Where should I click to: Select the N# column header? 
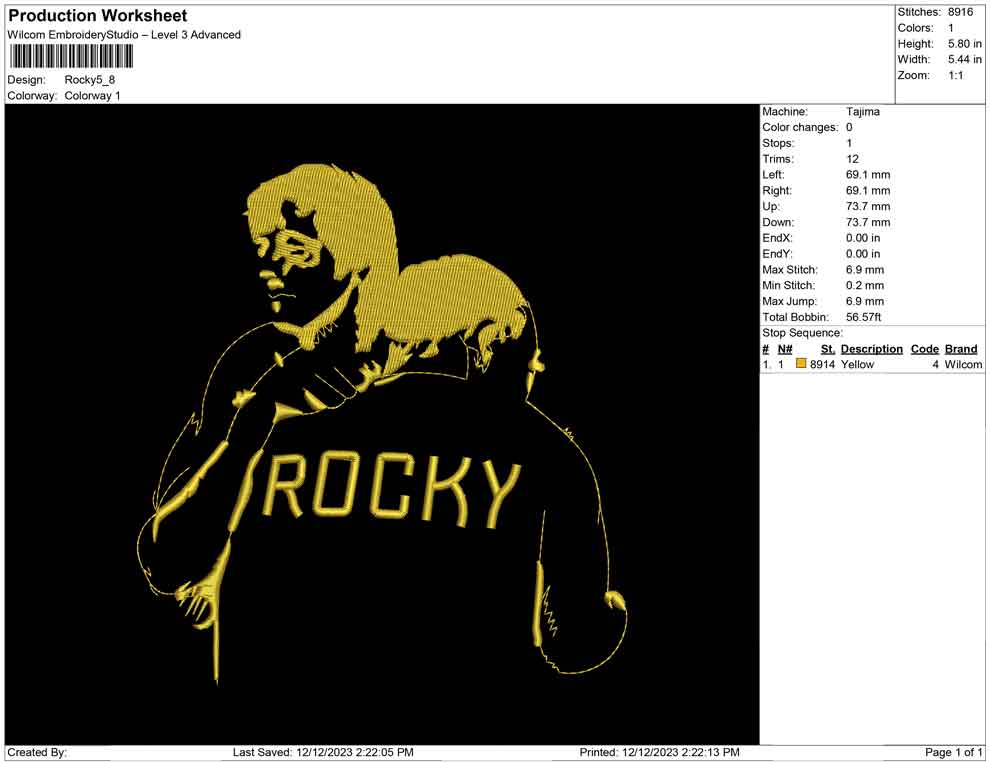tap(785, 349)
